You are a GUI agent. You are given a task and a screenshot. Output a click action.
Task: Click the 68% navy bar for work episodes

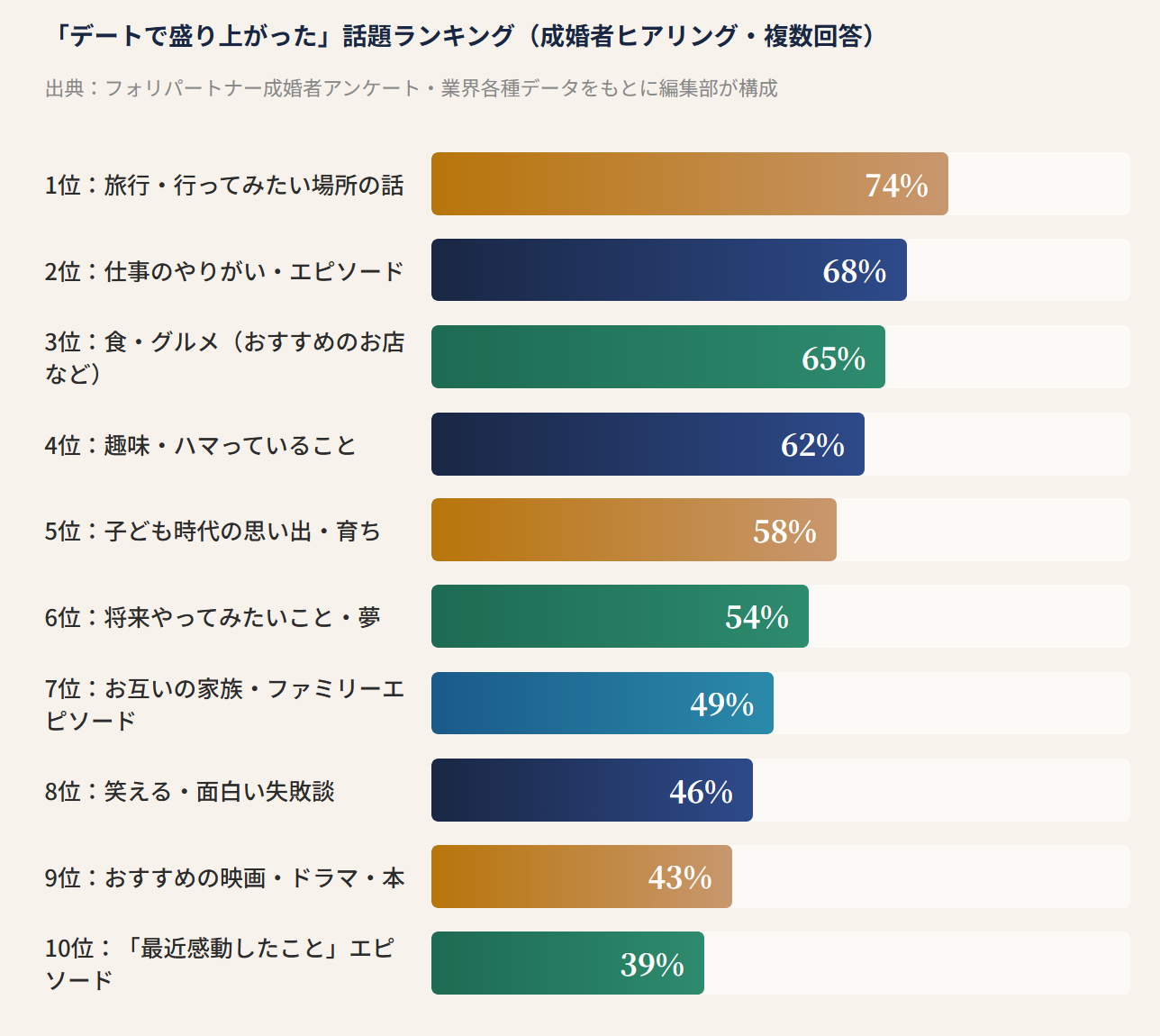click(668, 270)
